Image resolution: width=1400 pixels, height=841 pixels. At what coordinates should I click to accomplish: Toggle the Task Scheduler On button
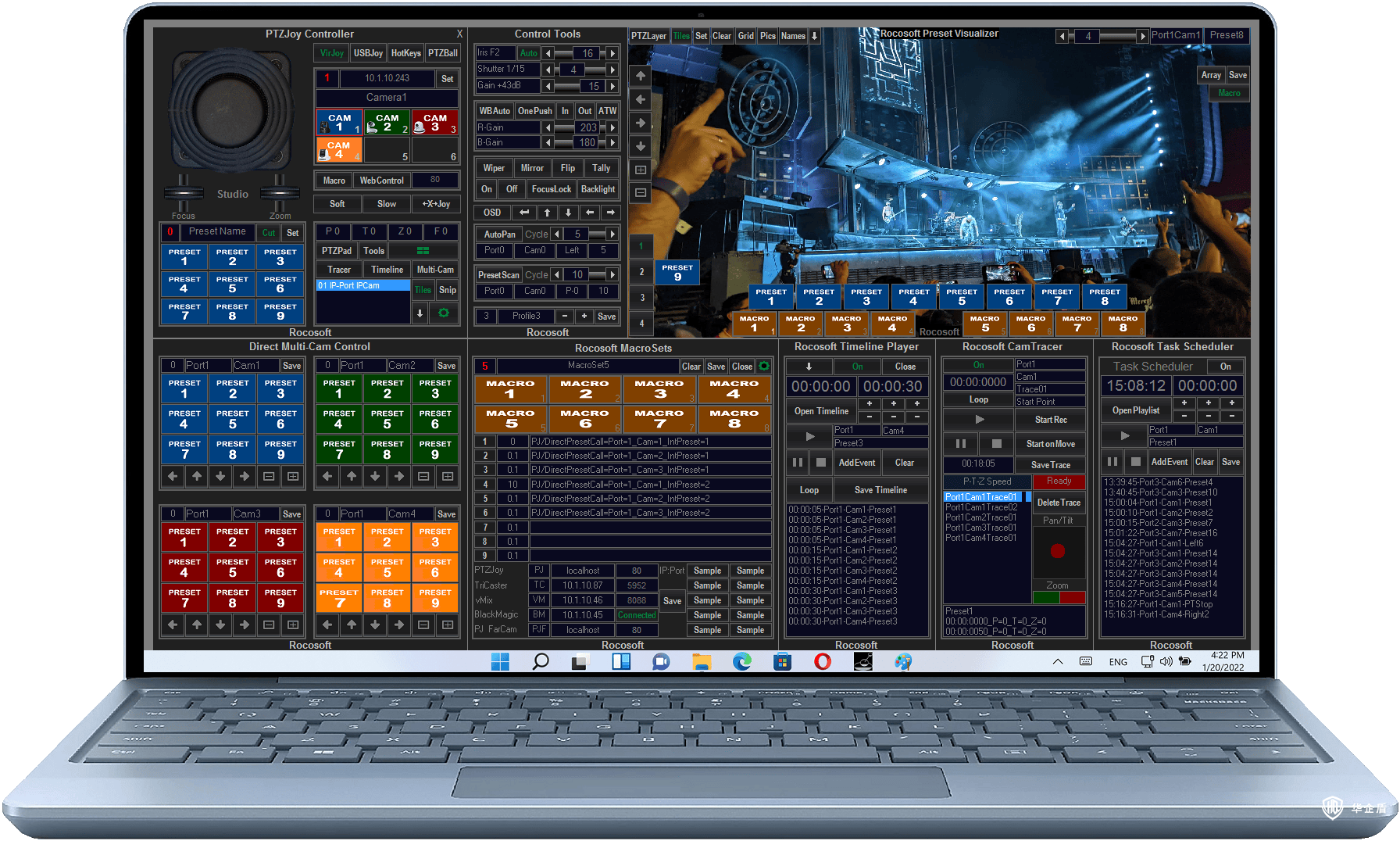(x=1225, y=367)
